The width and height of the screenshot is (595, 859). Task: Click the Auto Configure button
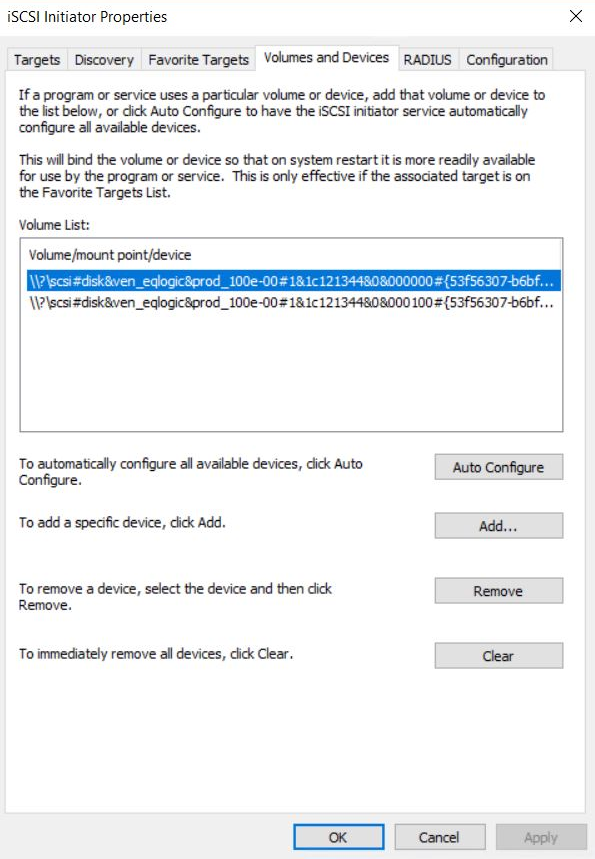pyautogui.click(x=498, y=467)
